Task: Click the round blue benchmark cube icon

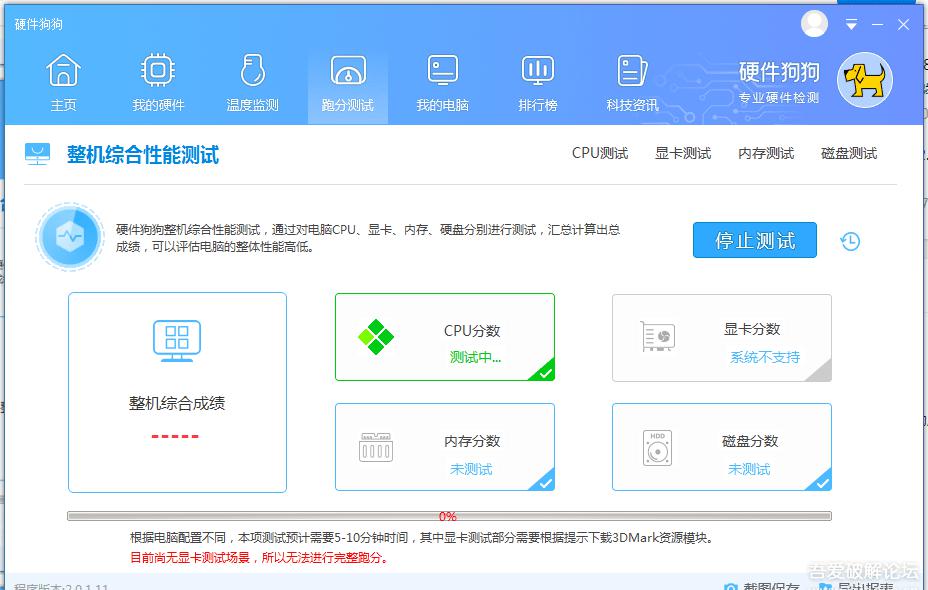Action: click(70, 237)
